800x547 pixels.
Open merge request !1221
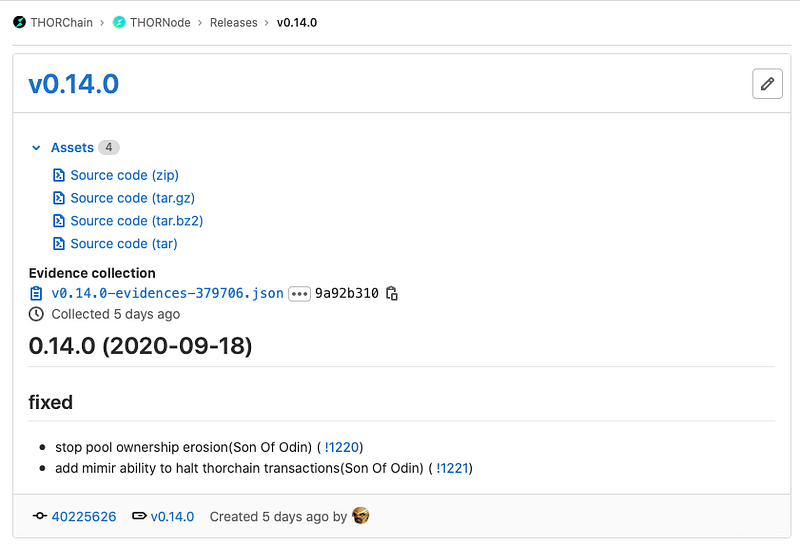click(x=453, y=468)
